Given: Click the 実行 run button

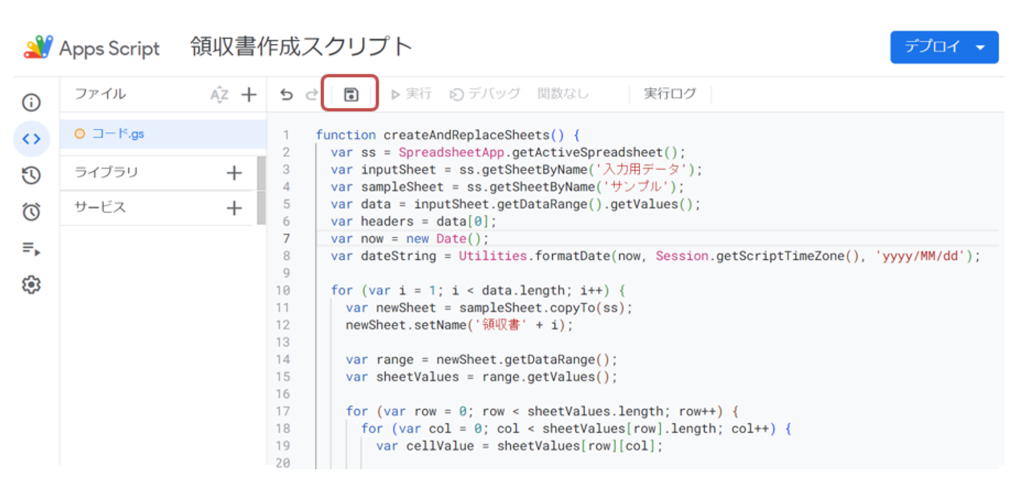Looking at the screenshot, I should point(411,94).
